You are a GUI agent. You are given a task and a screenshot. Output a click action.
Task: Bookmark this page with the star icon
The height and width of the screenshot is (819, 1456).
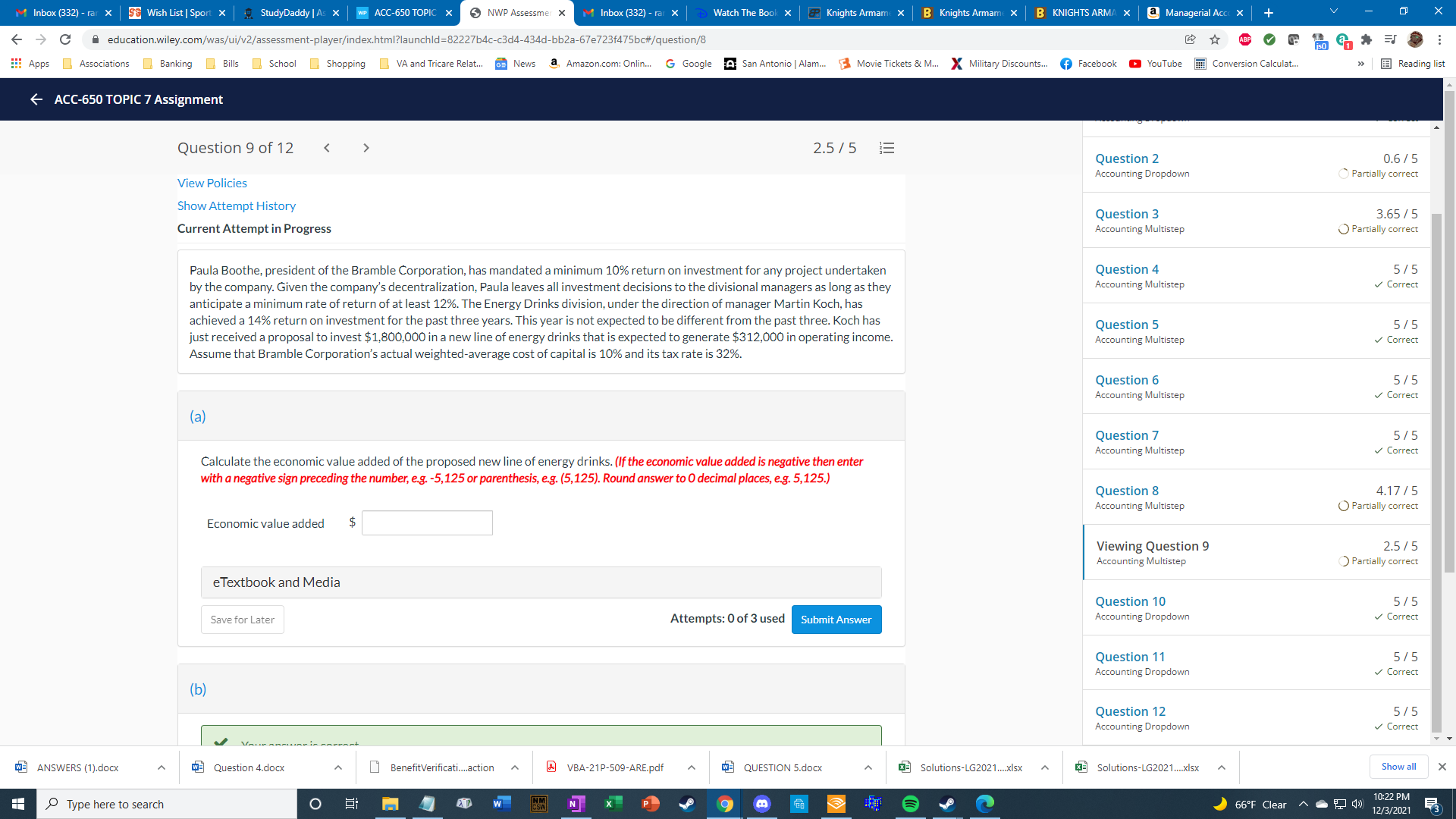(1215, 39)
